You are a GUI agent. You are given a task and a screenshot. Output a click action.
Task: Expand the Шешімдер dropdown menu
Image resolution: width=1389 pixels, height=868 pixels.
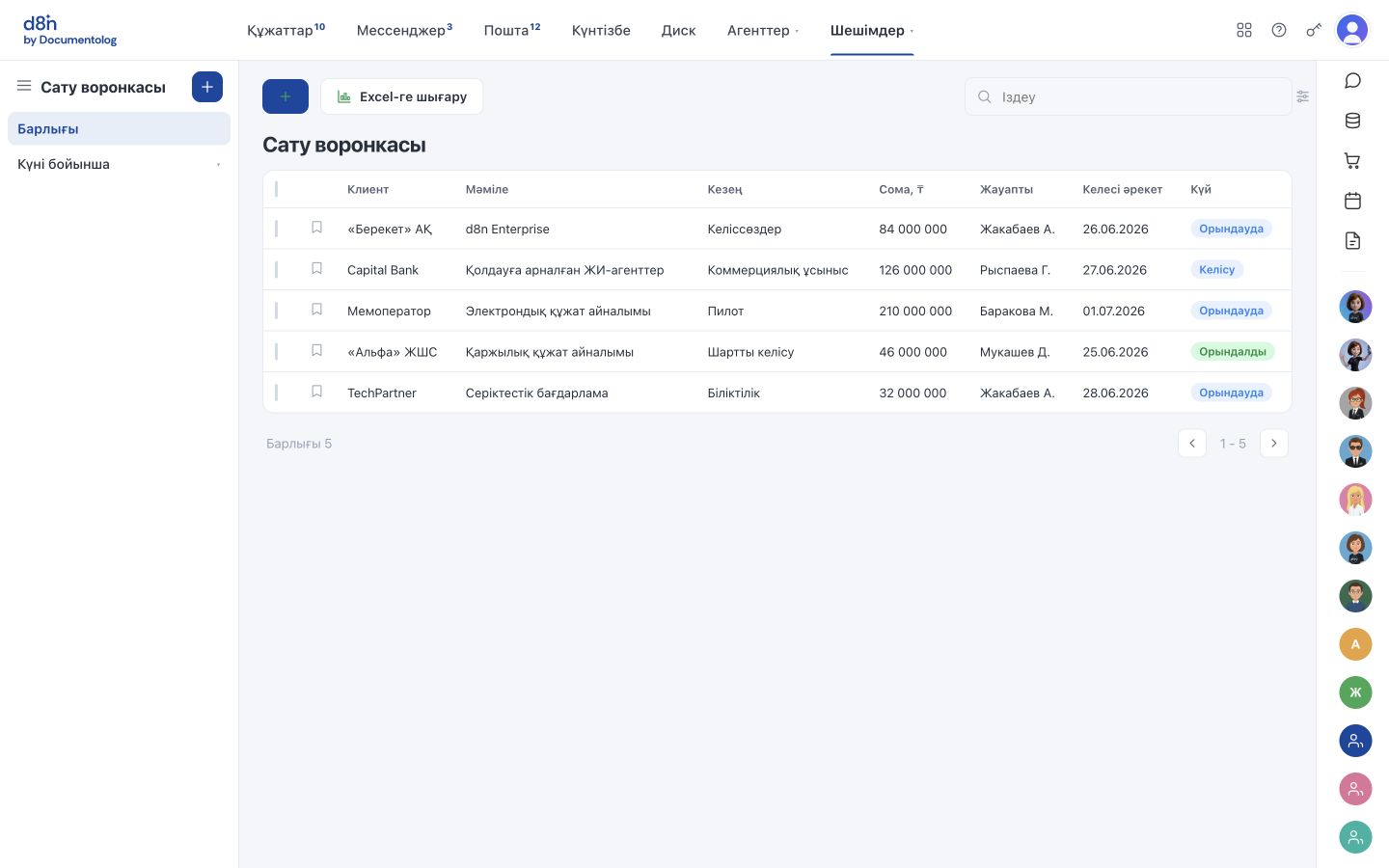(x=872, y=30)
